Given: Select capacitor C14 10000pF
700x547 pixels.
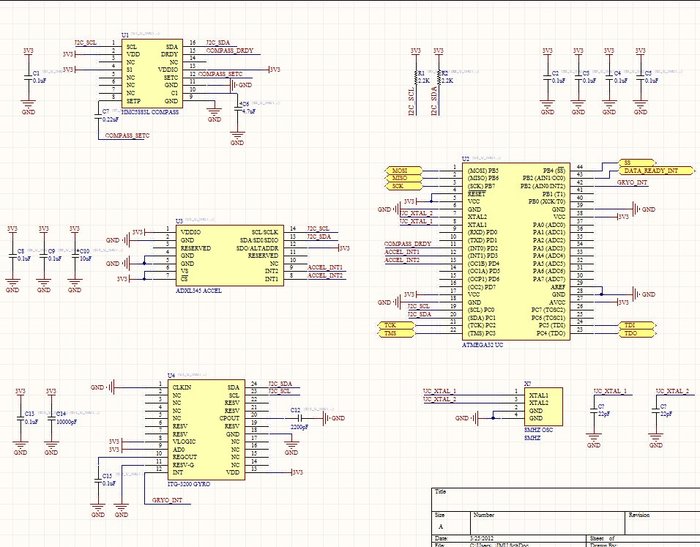Looking at the screenshot, I should (x=51, y=418).
